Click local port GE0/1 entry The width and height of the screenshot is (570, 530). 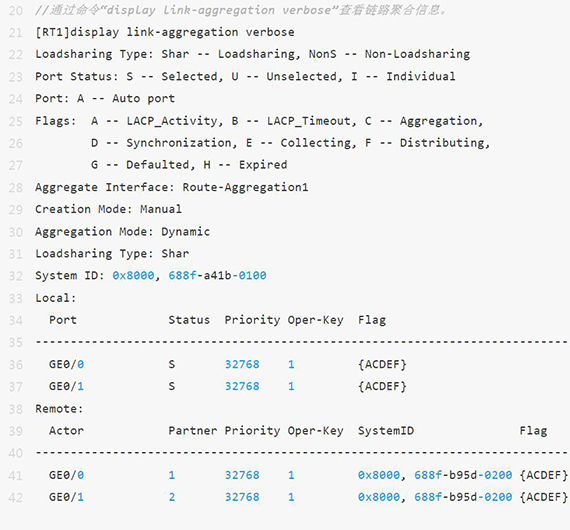(x=67, y=386)
